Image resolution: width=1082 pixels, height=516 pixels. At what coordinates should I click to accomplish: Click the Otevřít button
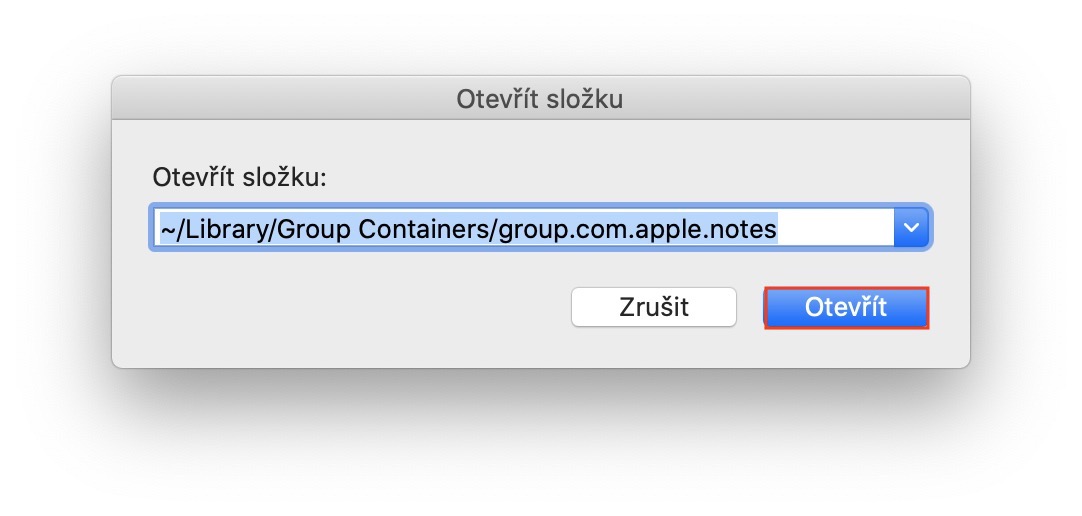(x=846, y=307)
